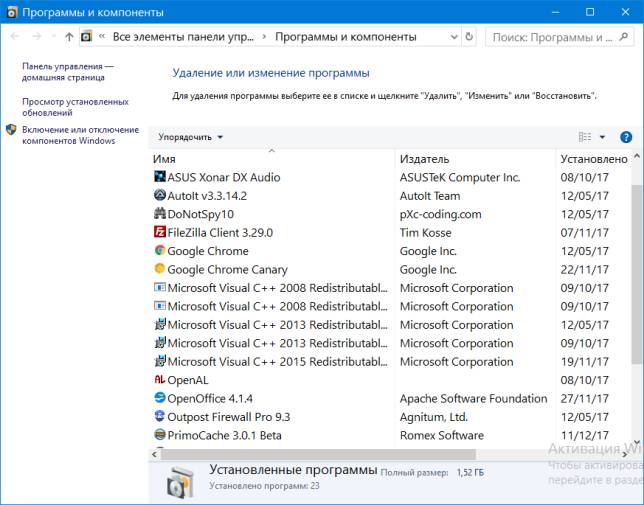This screenshot has height=505, width=644.
Task: Click the shield icon beside Windows components
Action: click(11, 130)
